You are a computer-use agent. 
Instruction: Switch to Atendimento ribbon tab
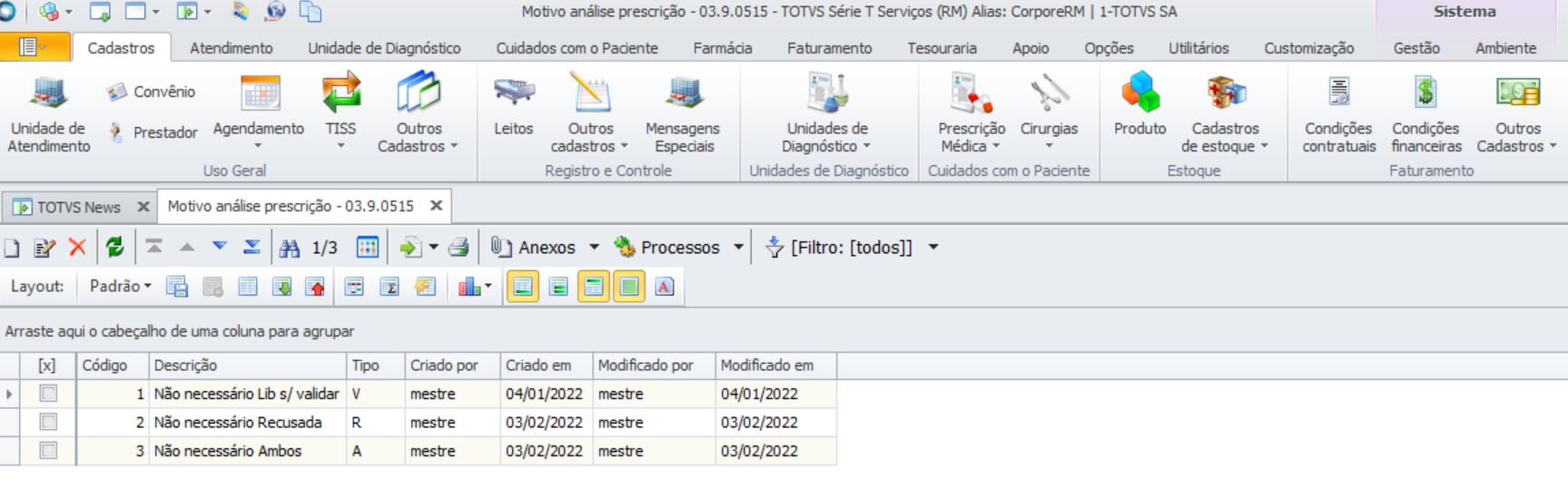coord(232,48)
